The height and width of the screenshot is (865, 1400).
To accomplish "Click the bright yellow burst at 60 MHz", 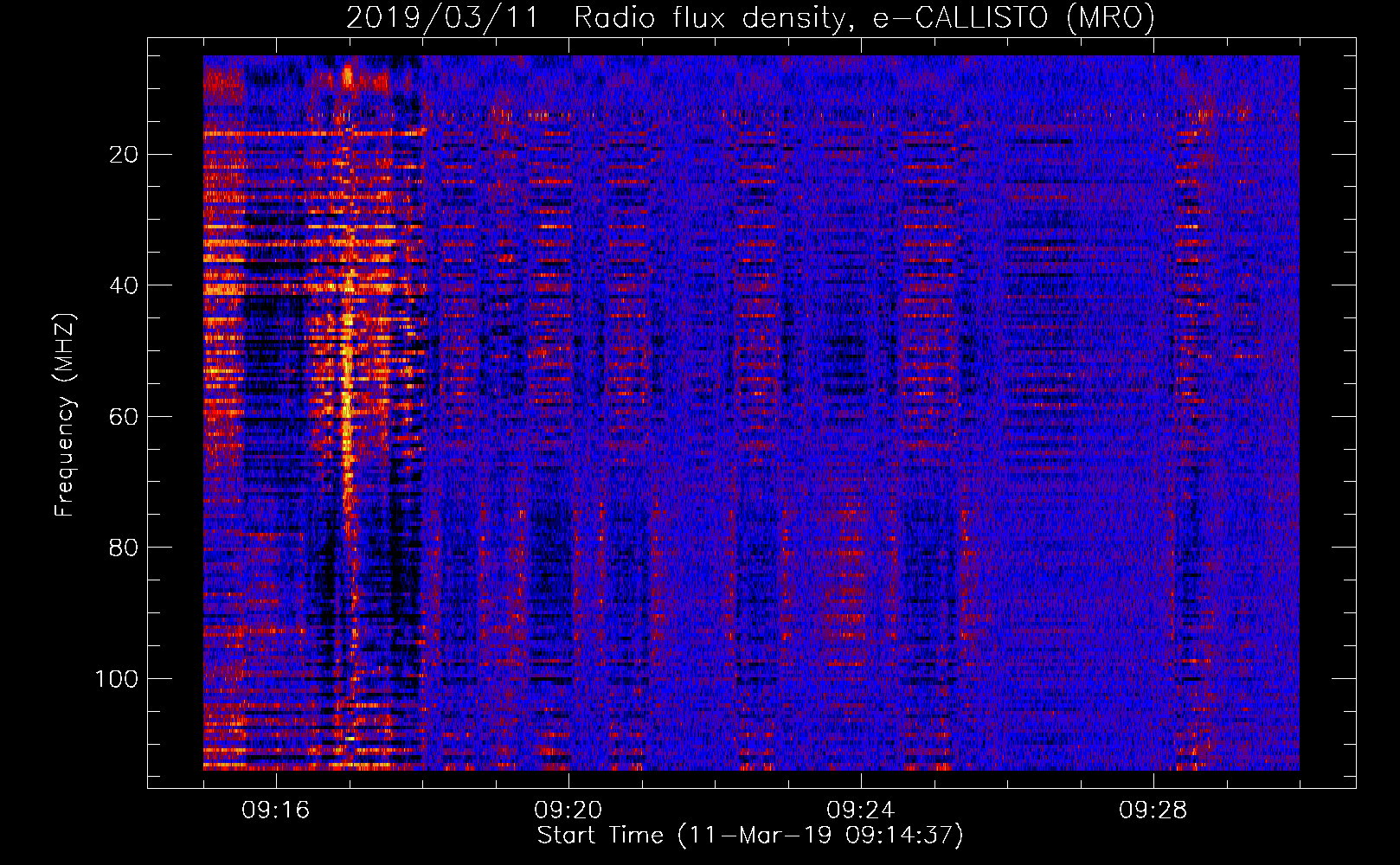I will pos(347,416).
